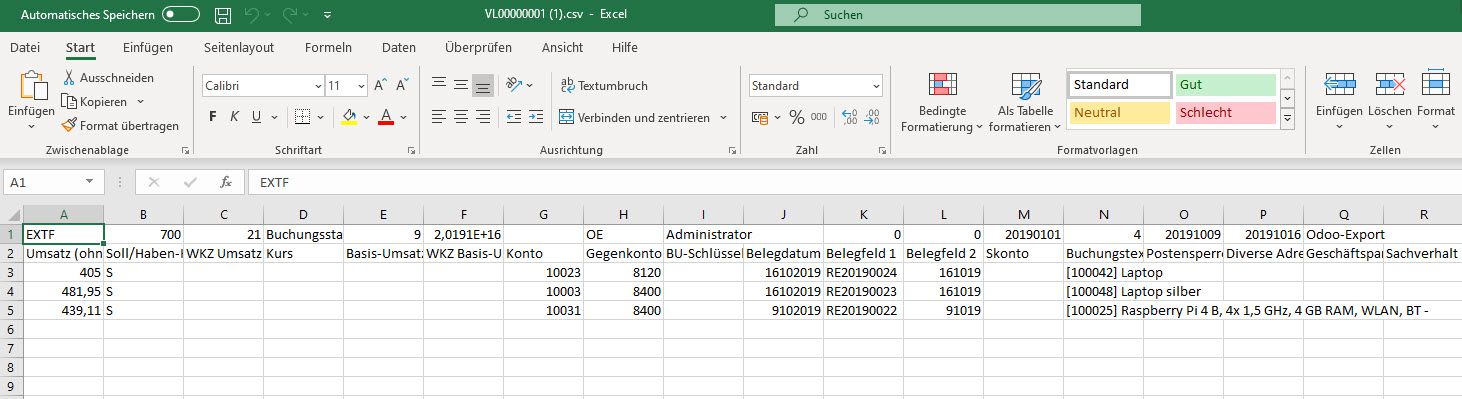Open the Datei tab

(x=25, y=47)
